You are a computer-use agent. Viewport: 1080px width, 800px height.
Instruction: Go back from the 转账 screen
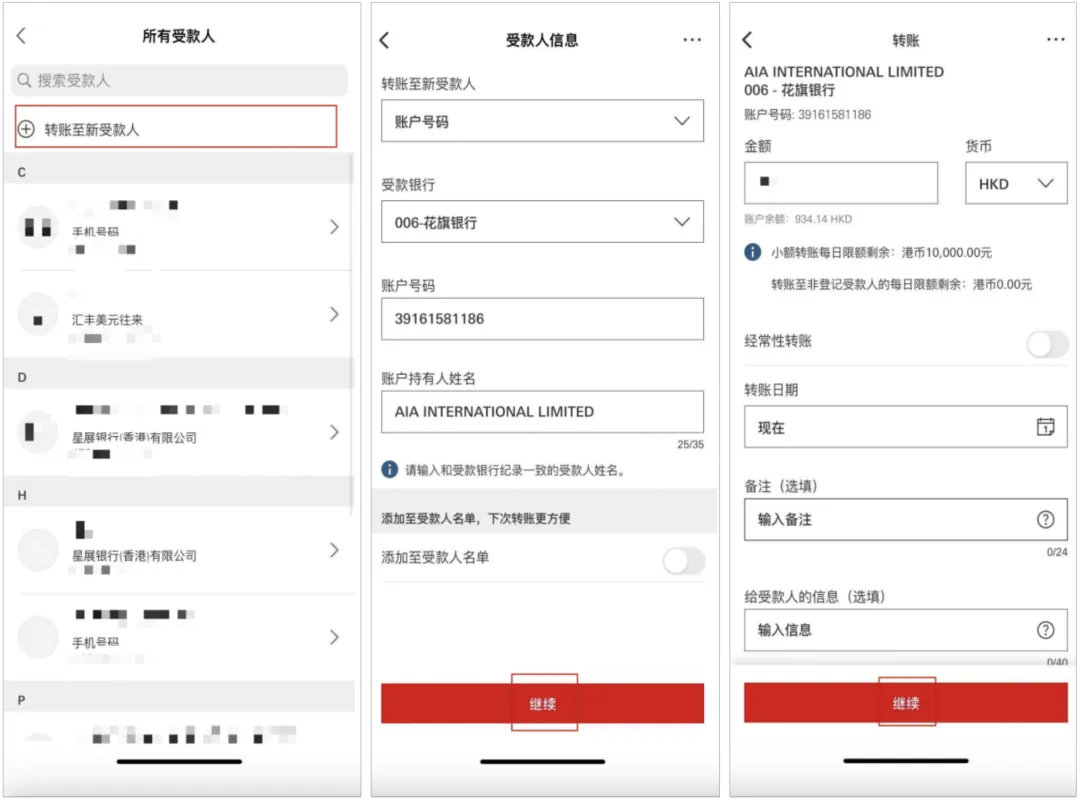pyautogui.click(x=747, y=39)
